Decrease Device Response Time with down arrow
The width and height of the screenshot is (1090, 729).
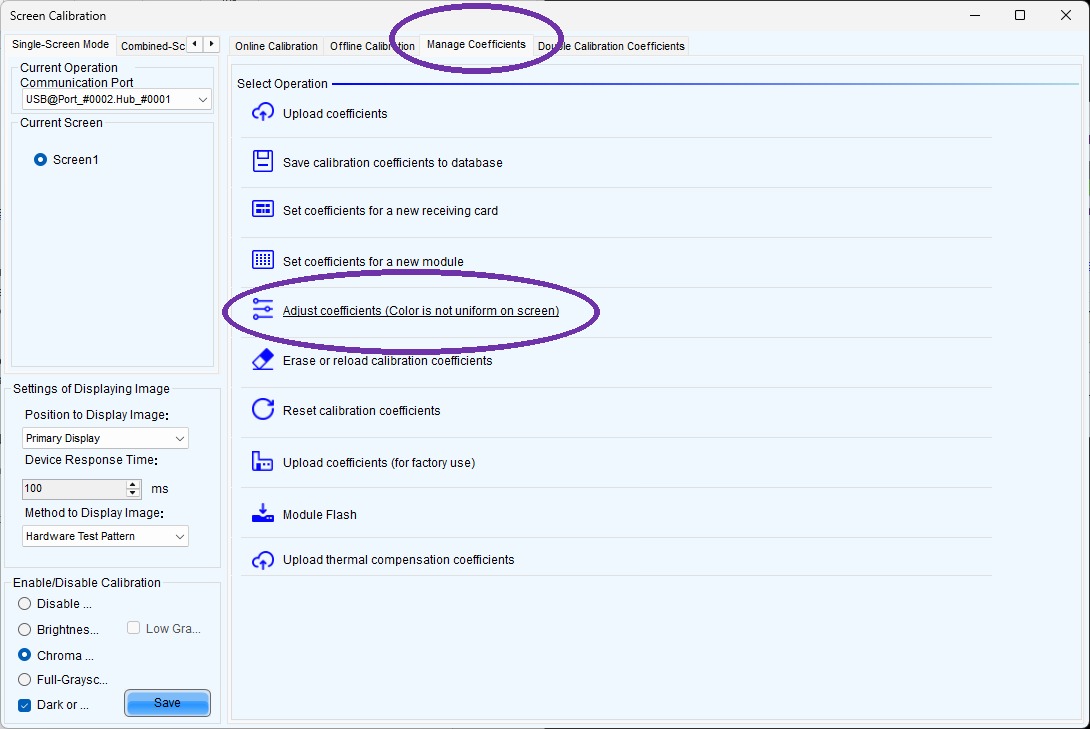(x=133, y=493)
